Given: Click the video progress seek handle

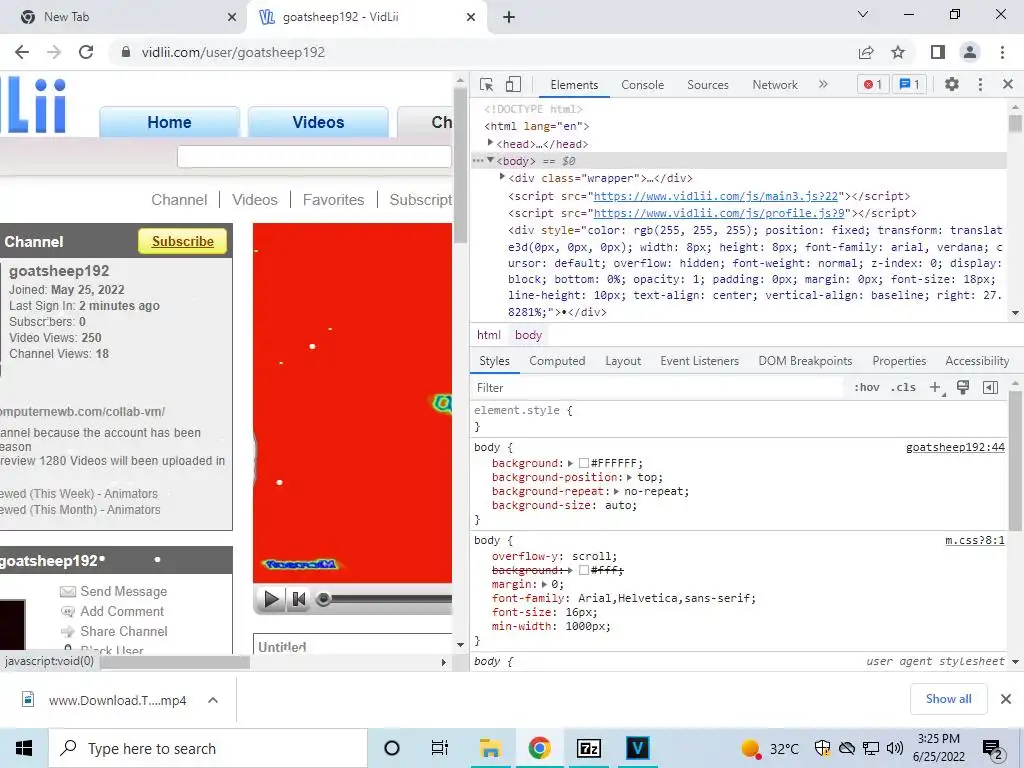Looking at the screenshot, I should point(323,598).
